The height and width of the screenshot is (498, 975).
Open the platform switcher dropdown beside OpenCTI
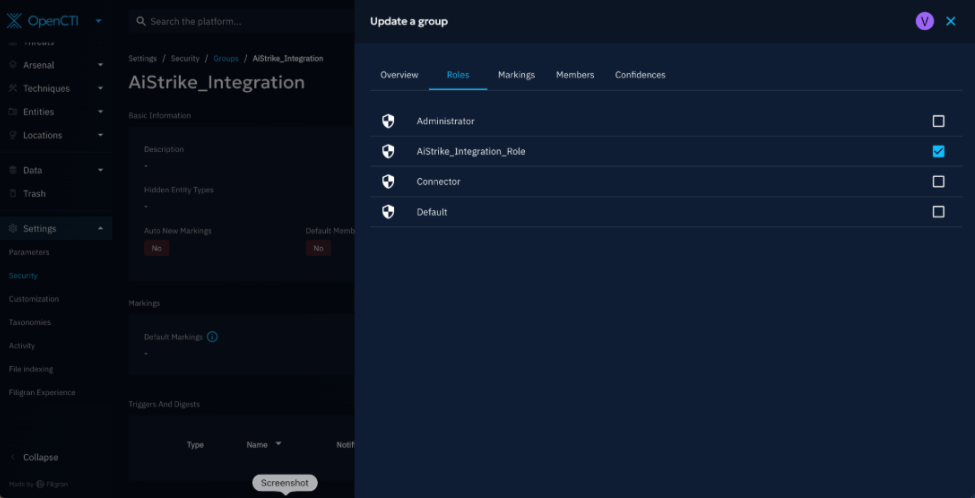[x=98, y=21]
